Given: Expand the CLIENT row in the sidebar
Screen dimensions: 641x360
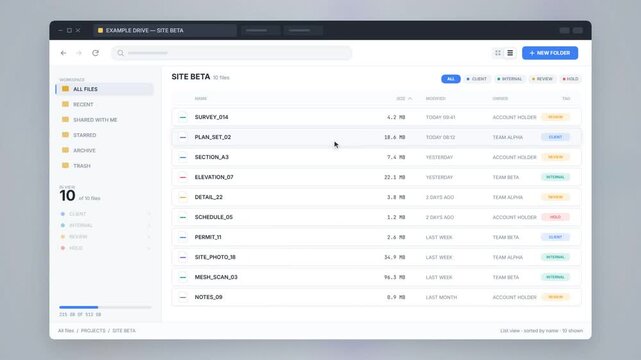Looking at the screenshot, I should coord(105,214).
